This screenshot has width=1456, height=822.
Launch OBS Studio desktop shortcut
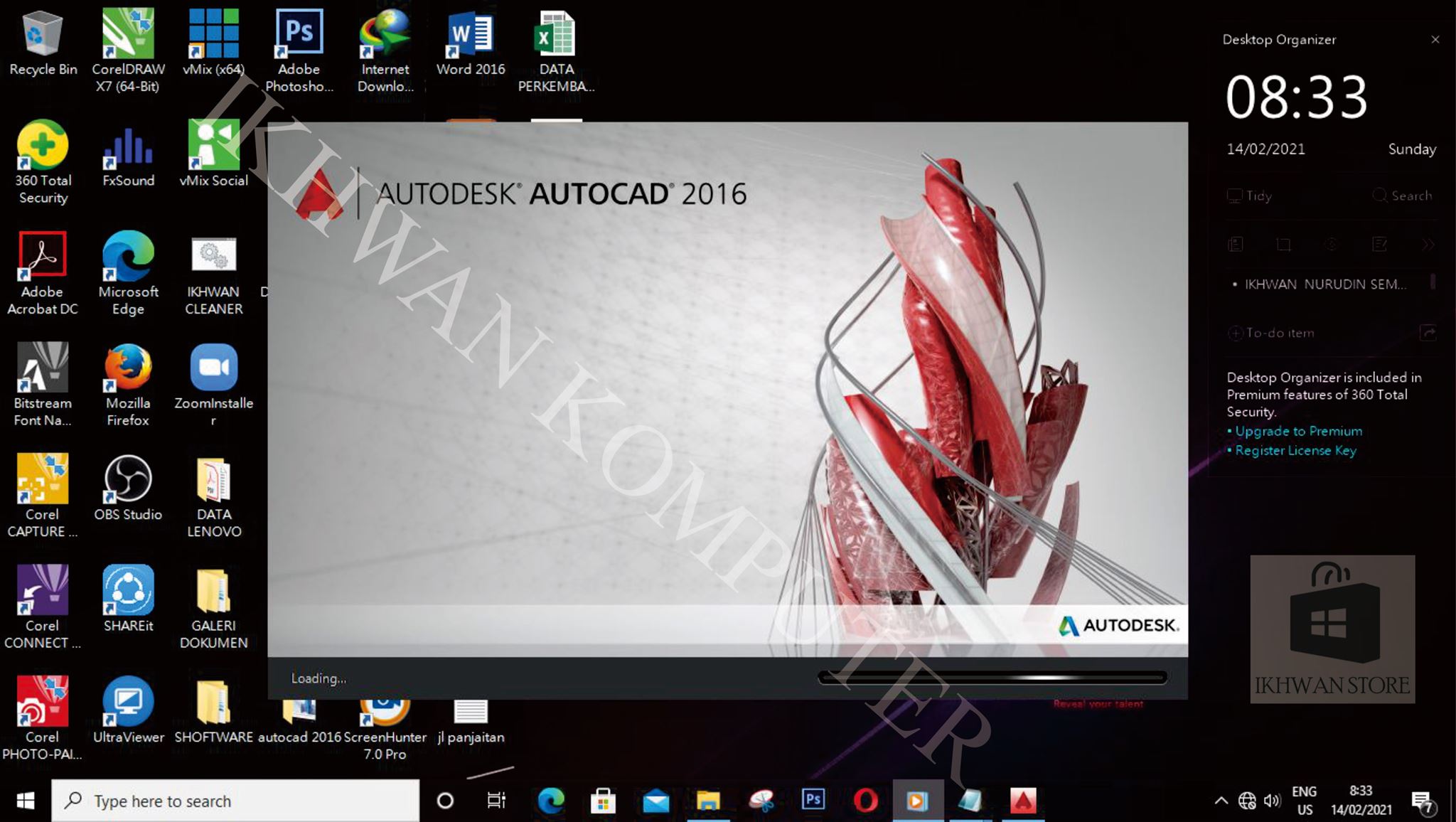(x=128, y=488)
